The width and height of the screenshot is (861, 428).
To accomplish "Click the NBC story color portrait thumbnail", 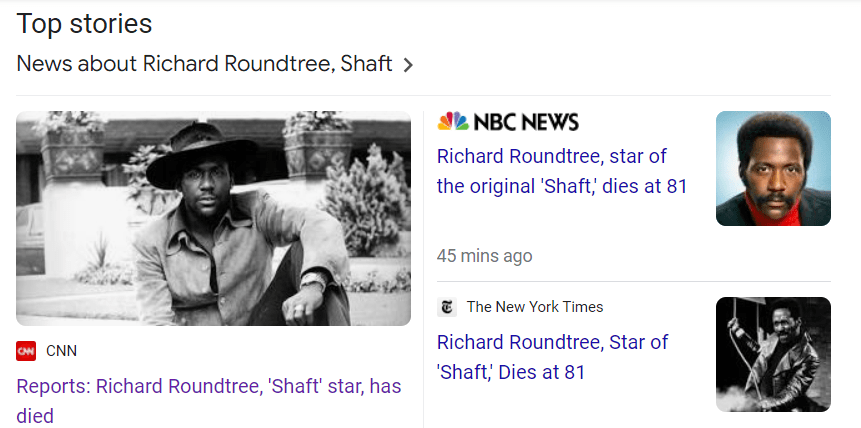I will pyautogui.click(x=773, y=168).
